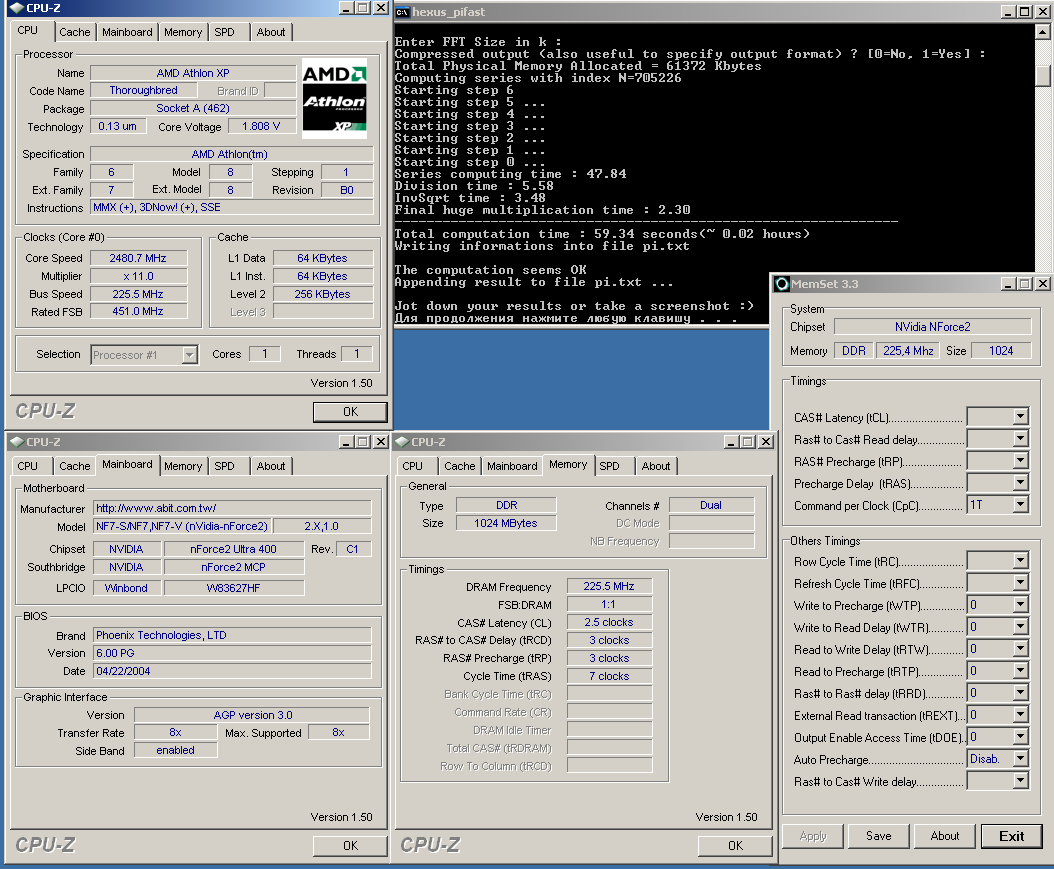Open Auto Precharge dropdown

point(1020,759)
